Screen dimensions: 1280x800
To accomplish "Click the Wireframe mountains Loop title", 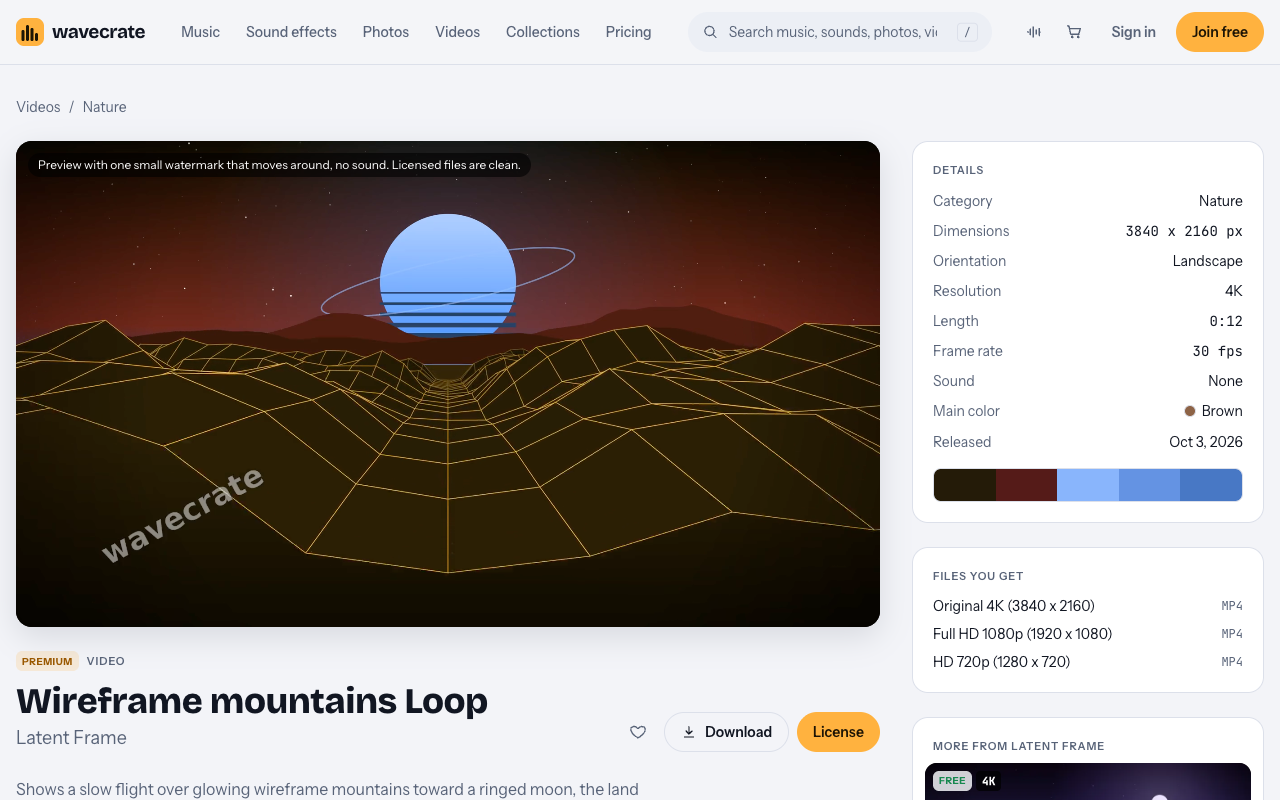I will [252, 701].
